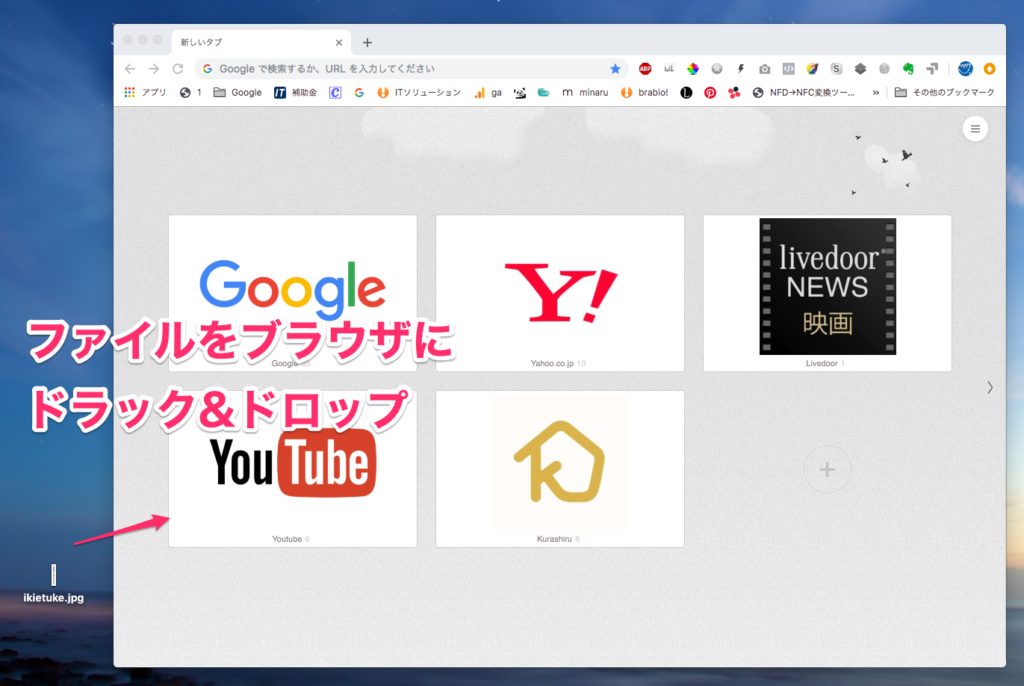The image size is (1024, 686).
Task: Open the Kurashiru speed dial tile
Action: 560,469
